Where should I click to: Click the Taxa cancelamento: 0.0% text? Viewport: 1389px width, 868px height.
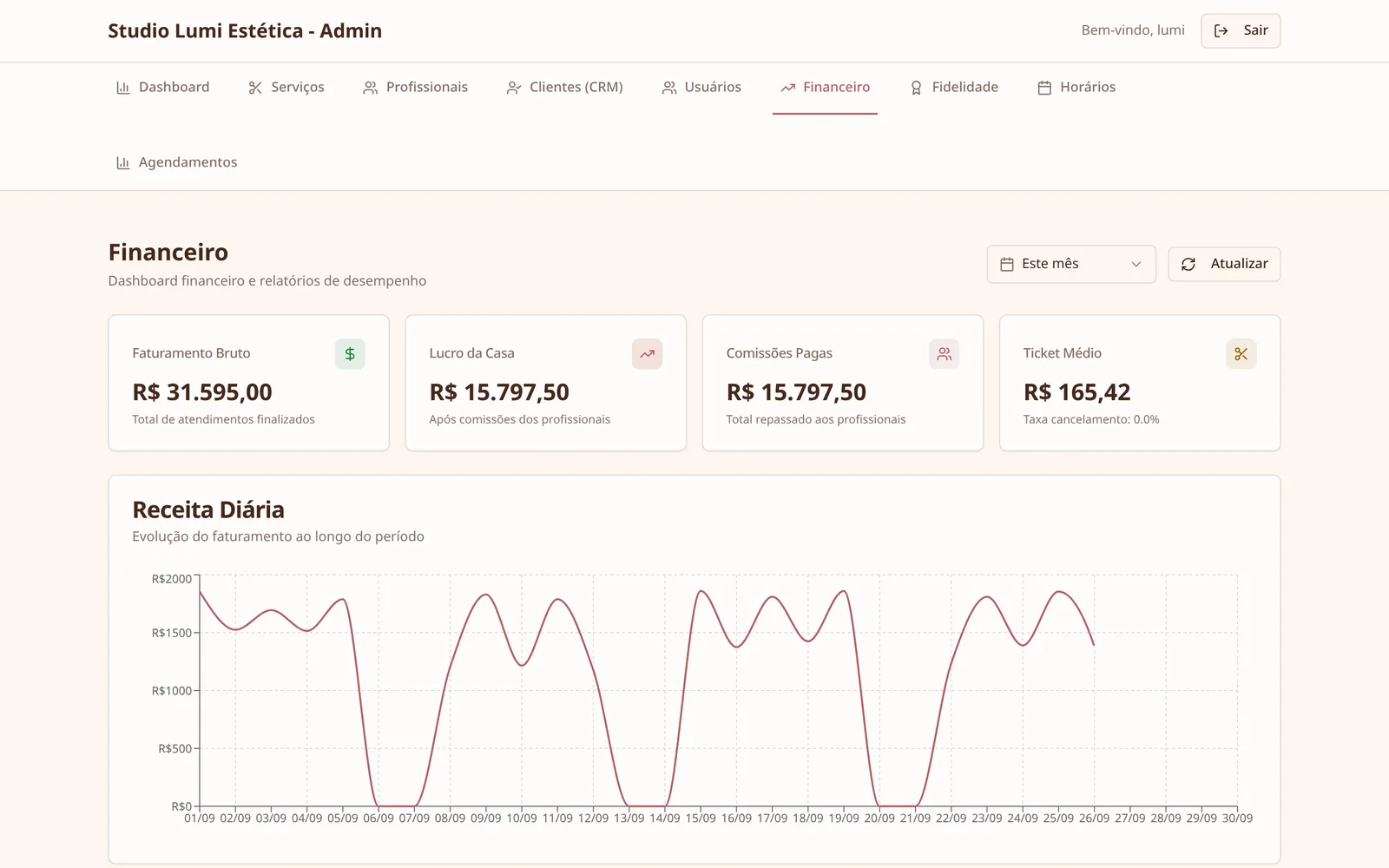[1091, 419]
